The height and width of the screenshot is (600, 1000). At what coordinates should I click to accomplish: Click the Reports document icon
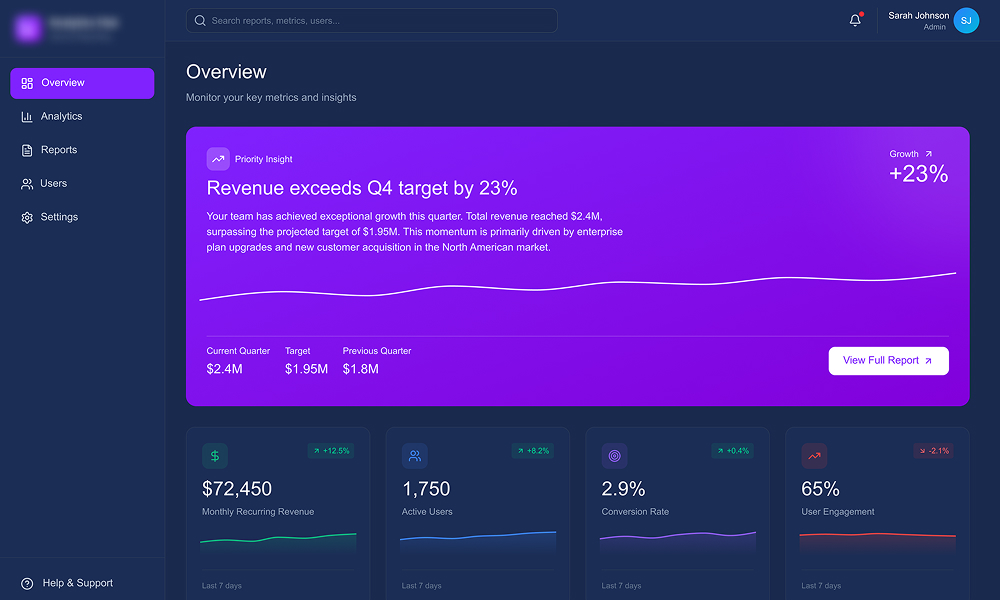point(25,149)
